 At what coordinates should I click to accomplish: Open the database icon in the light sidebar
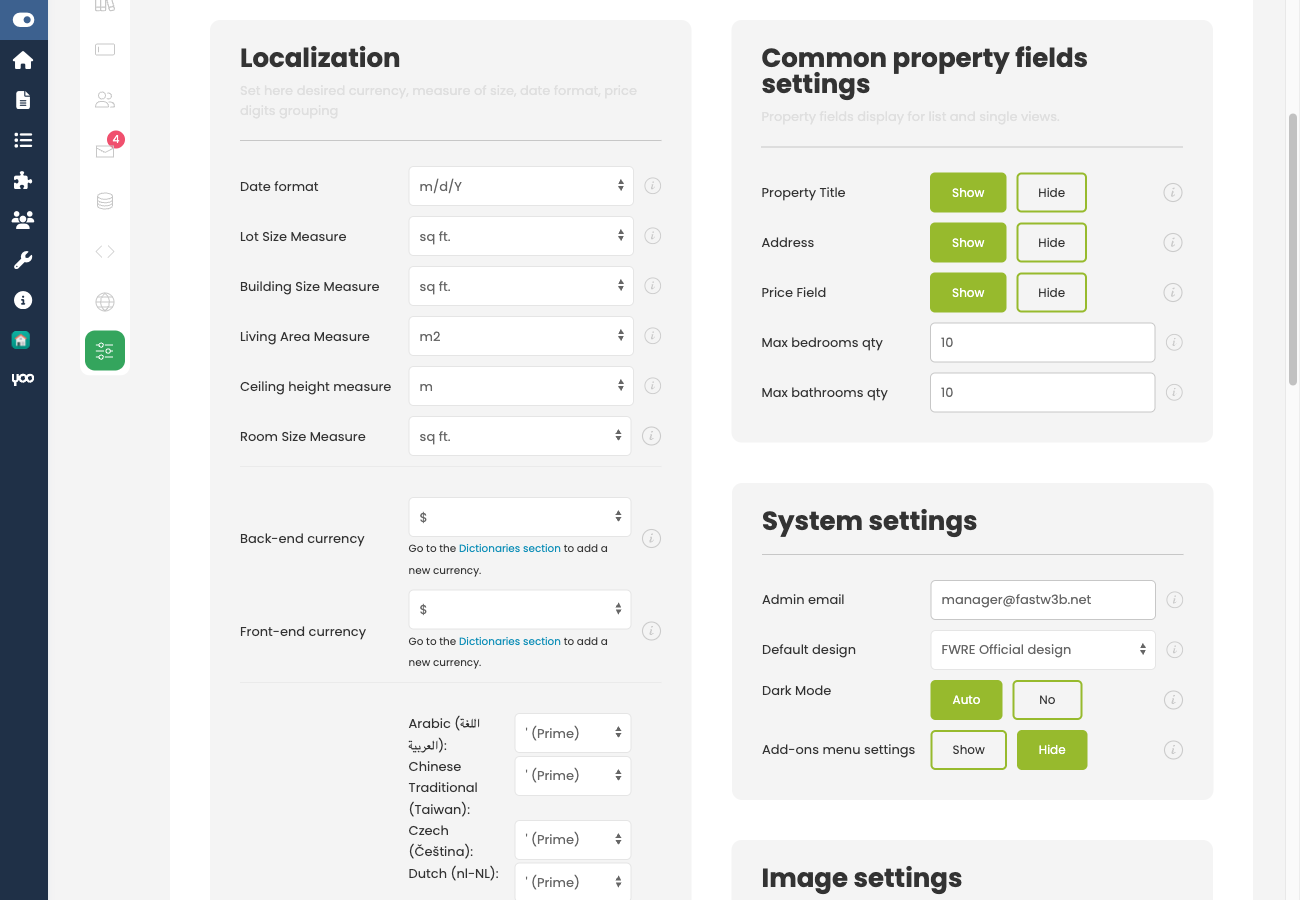click(104, 200)
